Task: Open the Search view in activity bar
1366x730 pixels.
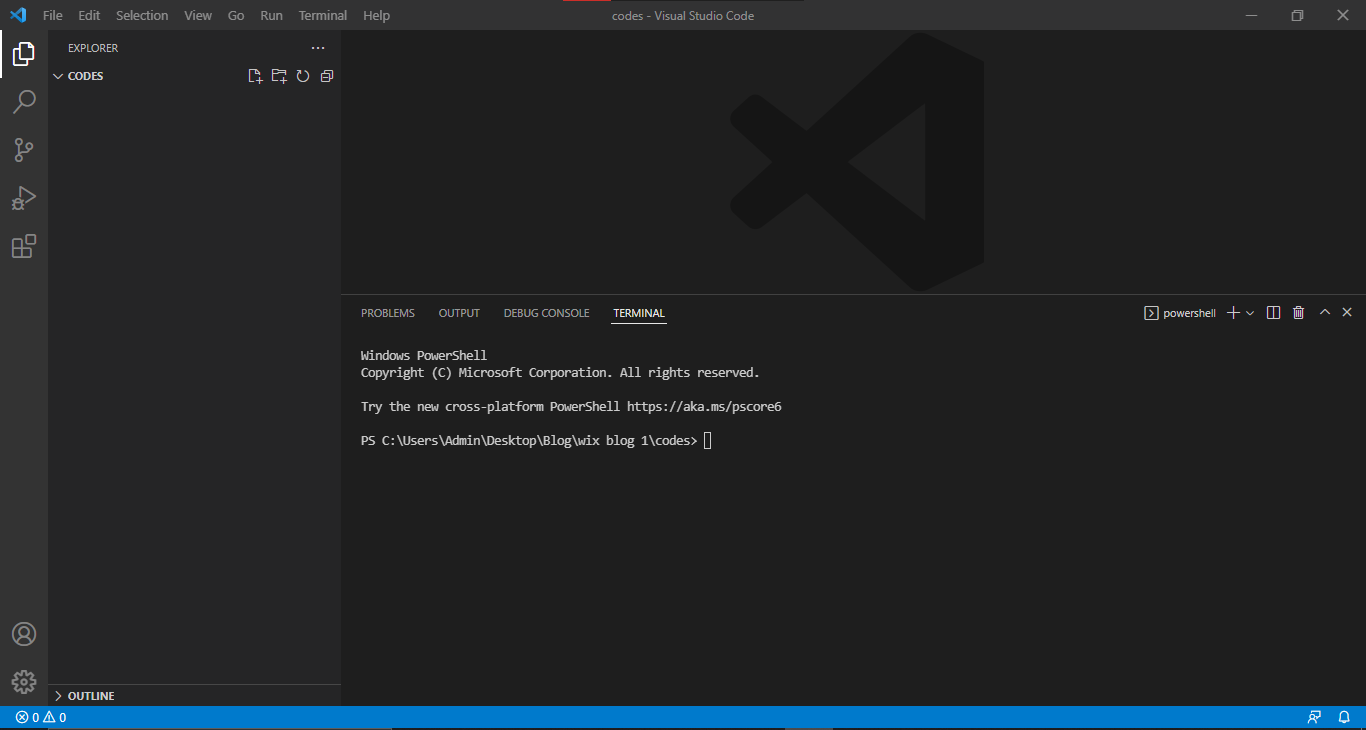Action: pos(24,102)
